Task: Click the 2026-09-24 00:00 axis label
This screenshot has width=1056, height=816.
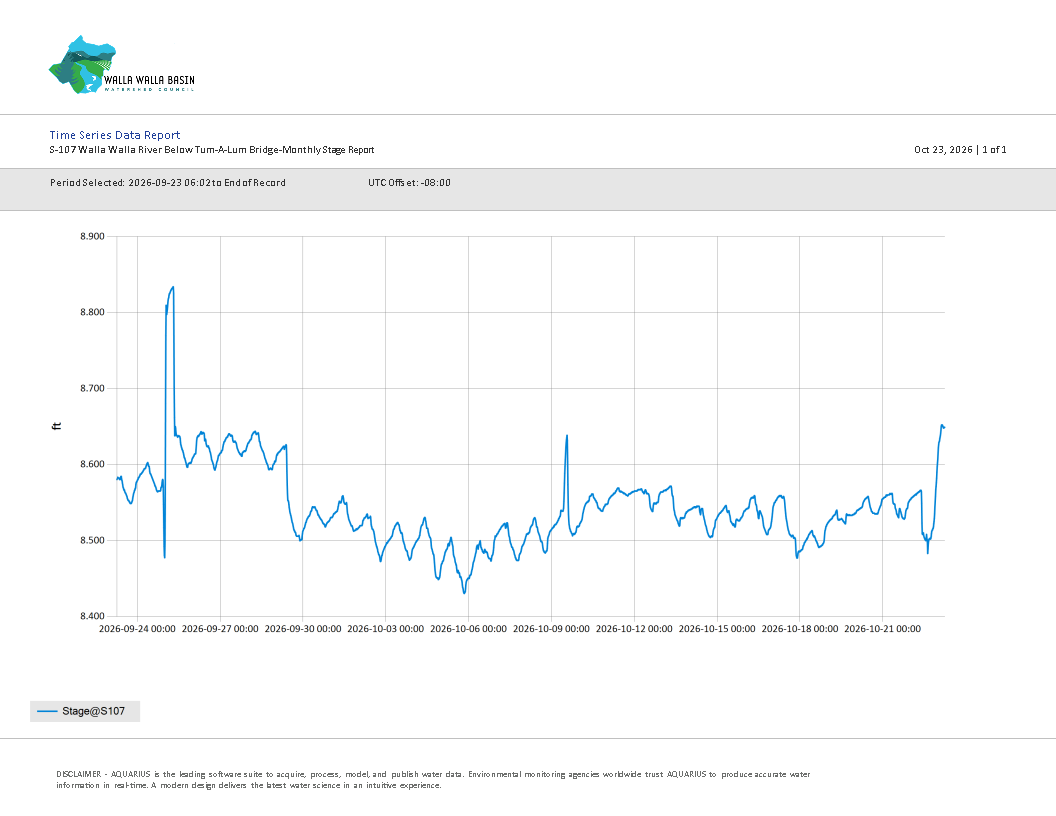Action: tap(137, 629)
